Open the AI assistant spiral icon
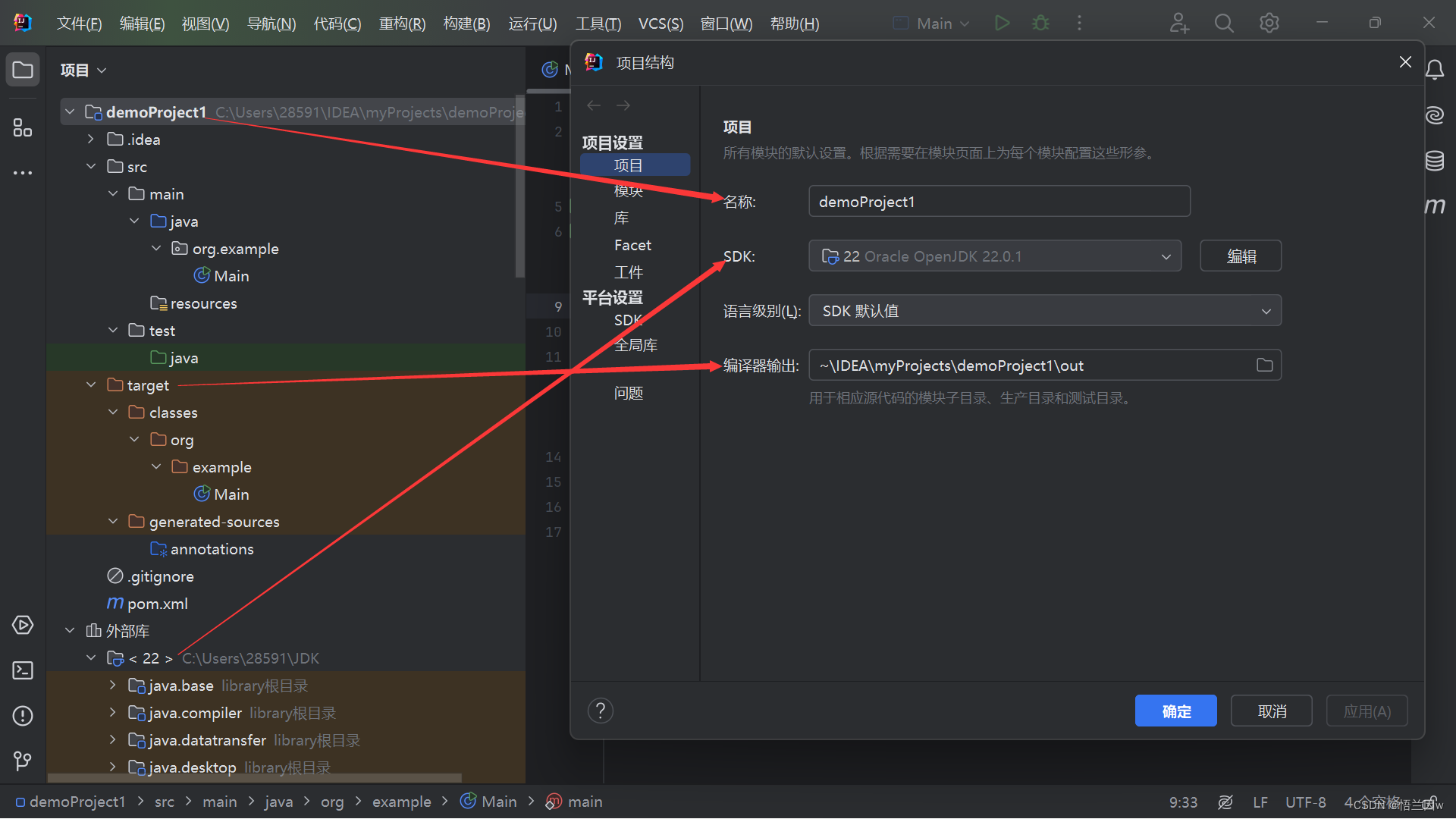The image size is (1456, 819). pyautogui.click(x=1434, y=115)
